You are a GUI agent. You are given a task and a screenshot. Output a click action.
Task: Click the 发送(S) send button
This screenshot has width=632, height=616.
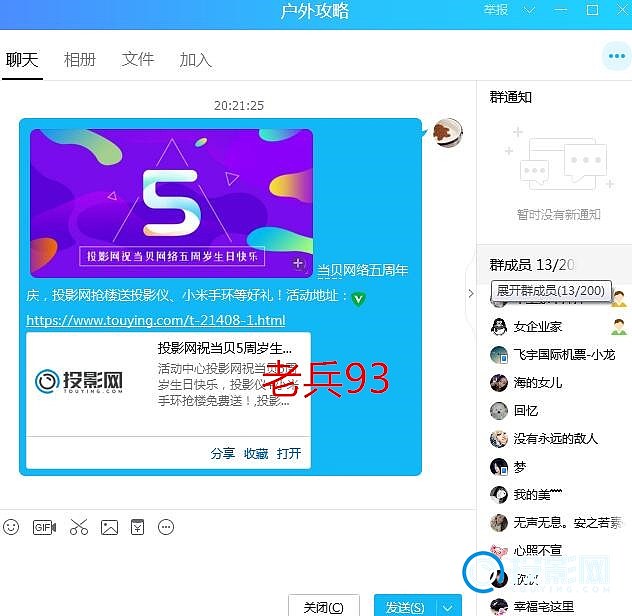point(405,607)
